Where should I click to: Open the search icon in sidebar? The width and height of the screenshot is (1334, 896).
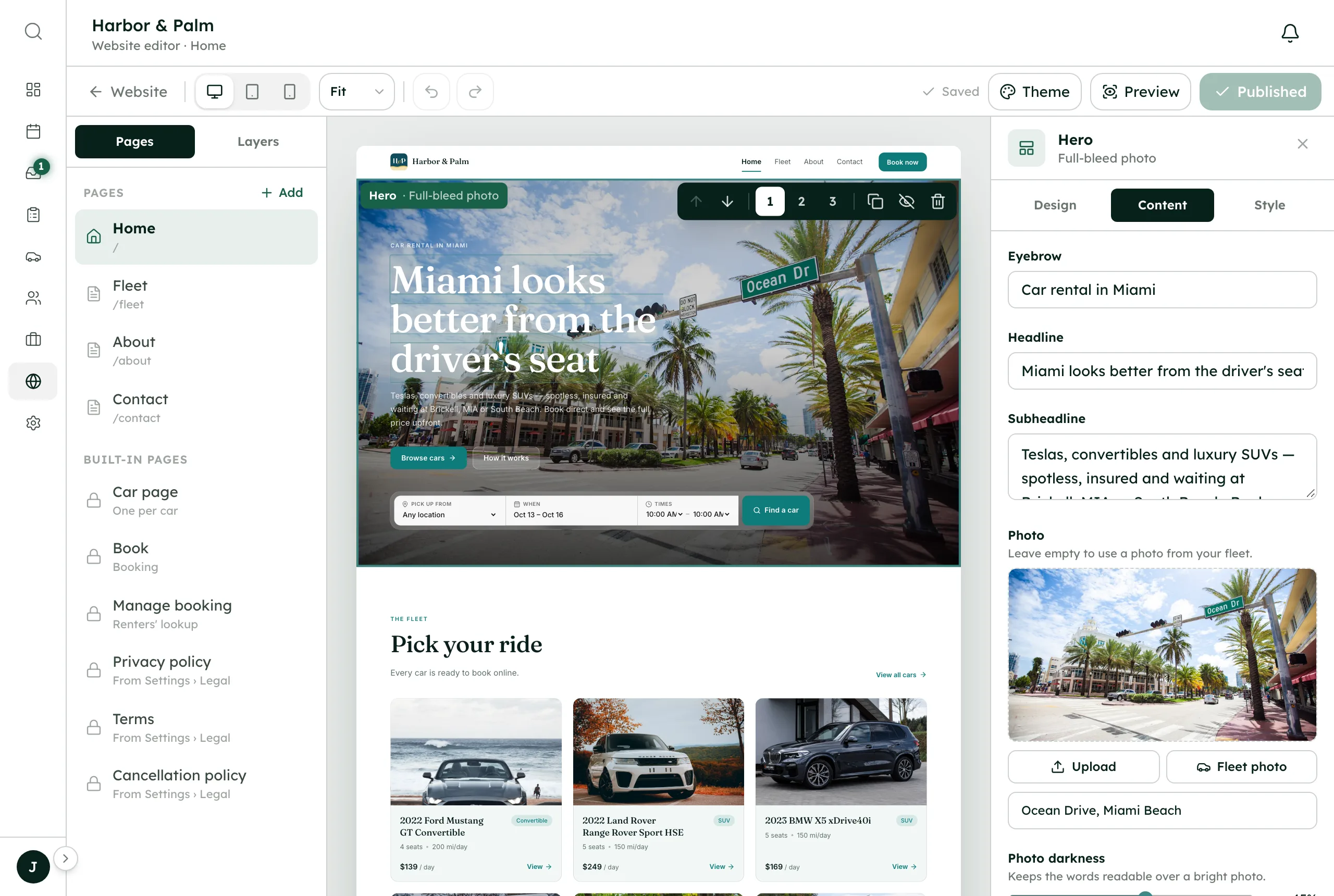click(33, 31)
